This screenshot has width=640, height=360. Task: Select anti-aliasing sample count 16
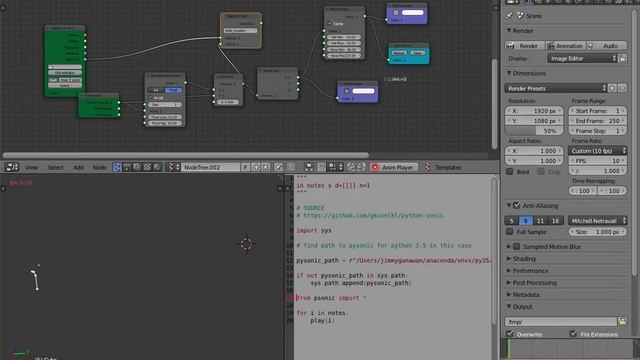pos(555,221)
